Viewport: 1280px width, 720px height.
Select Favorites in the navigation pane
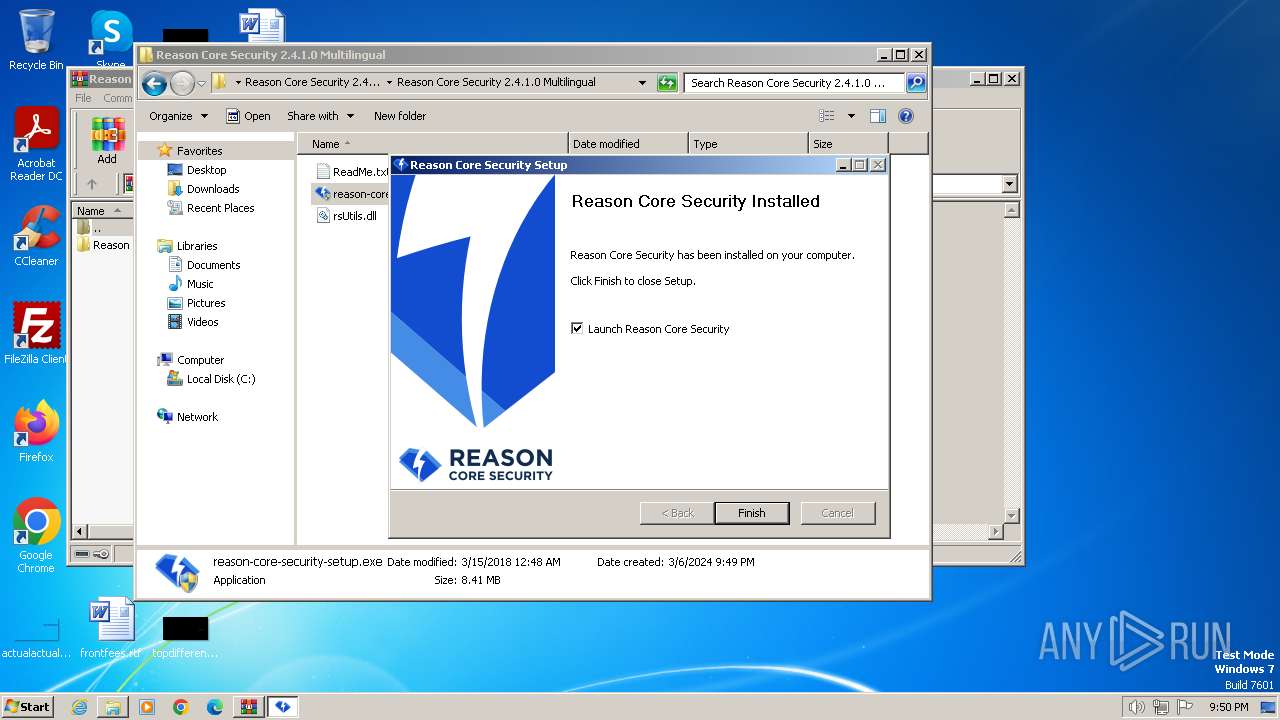pyautogui.click(x=199, y=151)
